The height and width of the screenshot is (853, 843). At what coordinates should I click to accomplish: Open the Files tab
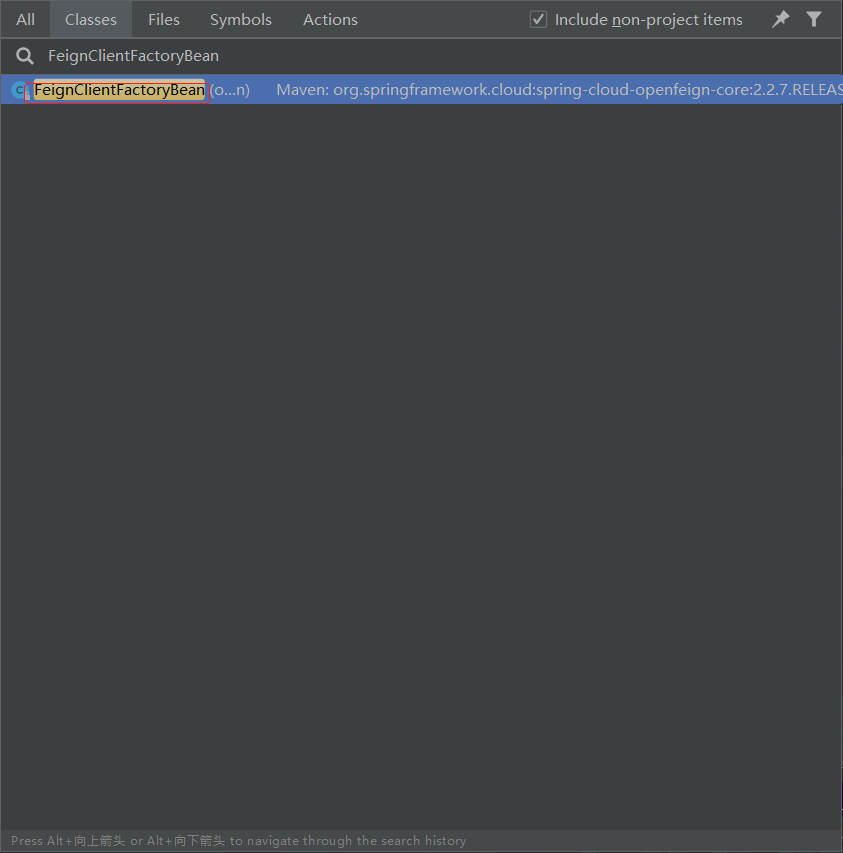[164, 20]
